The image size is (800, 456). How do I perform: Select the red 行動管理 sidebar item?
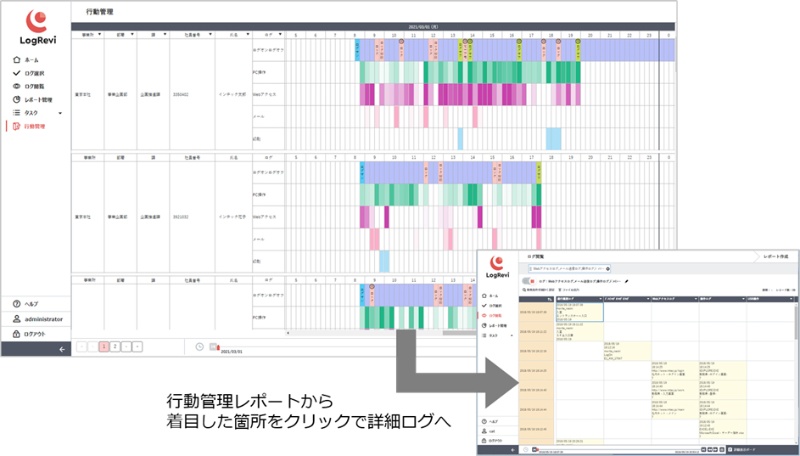(x=29, y=126)
